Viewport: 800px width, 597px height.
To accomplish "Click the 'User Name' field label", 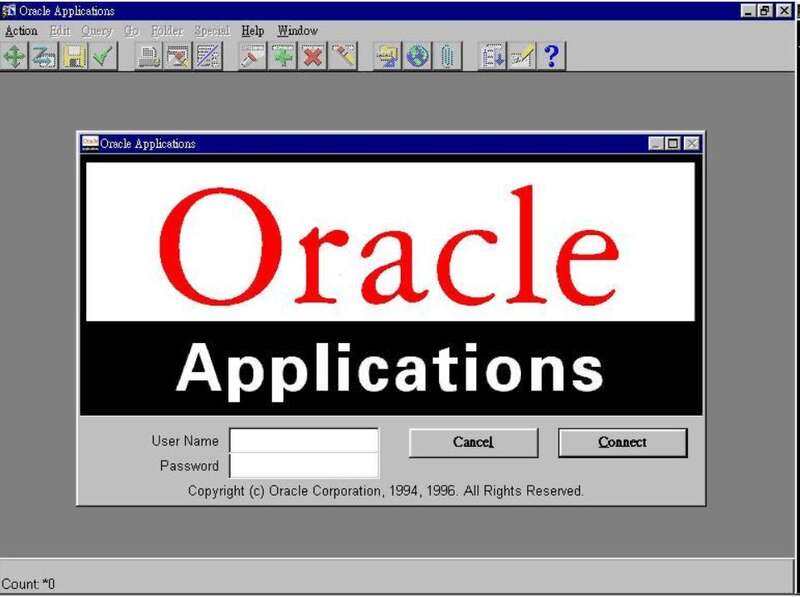I will pyautogui.click(x=185, y=441).
